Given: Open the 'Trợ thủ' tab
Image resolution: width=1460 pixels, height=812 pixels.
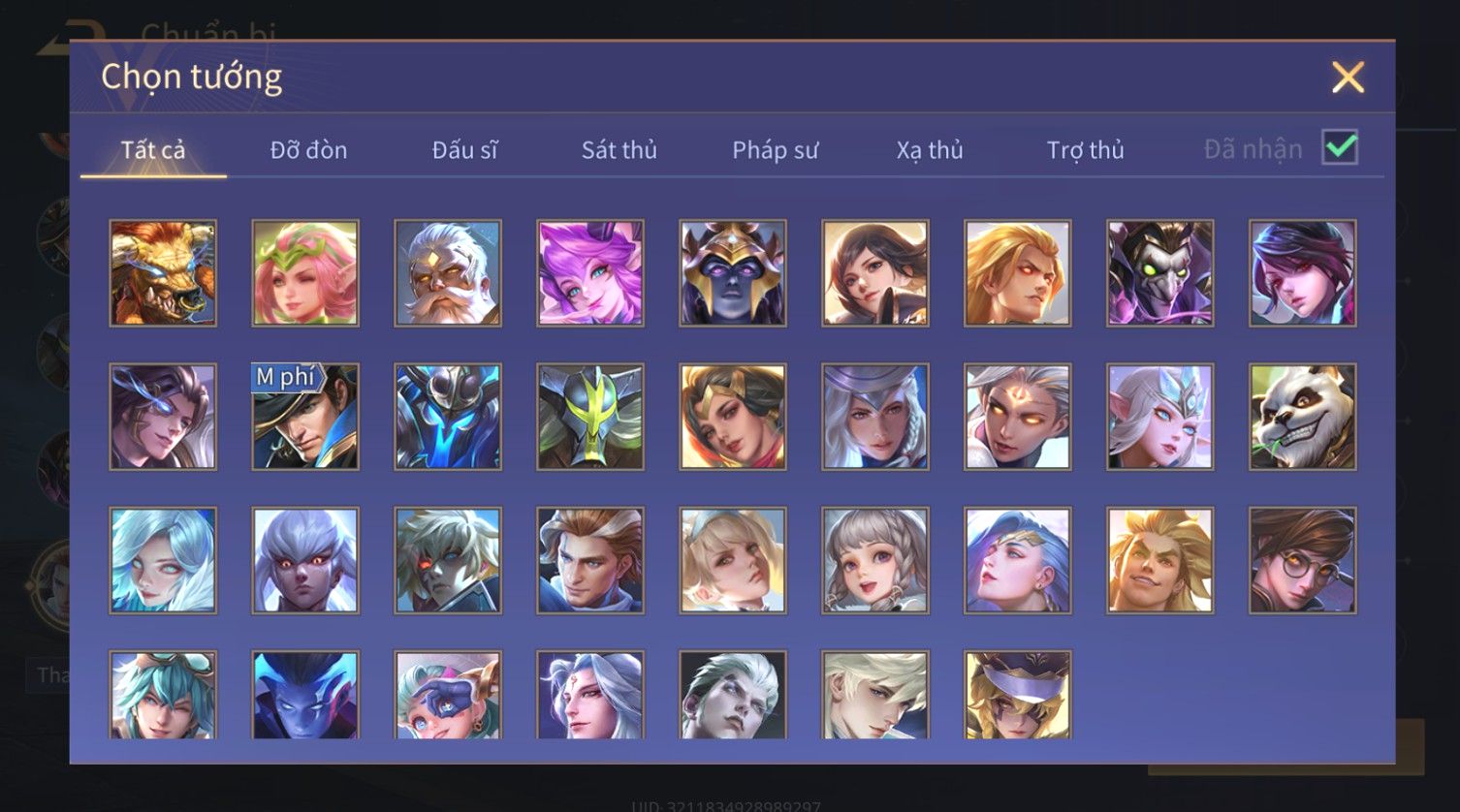Looking at the screenshot, I should point(1085,150).
